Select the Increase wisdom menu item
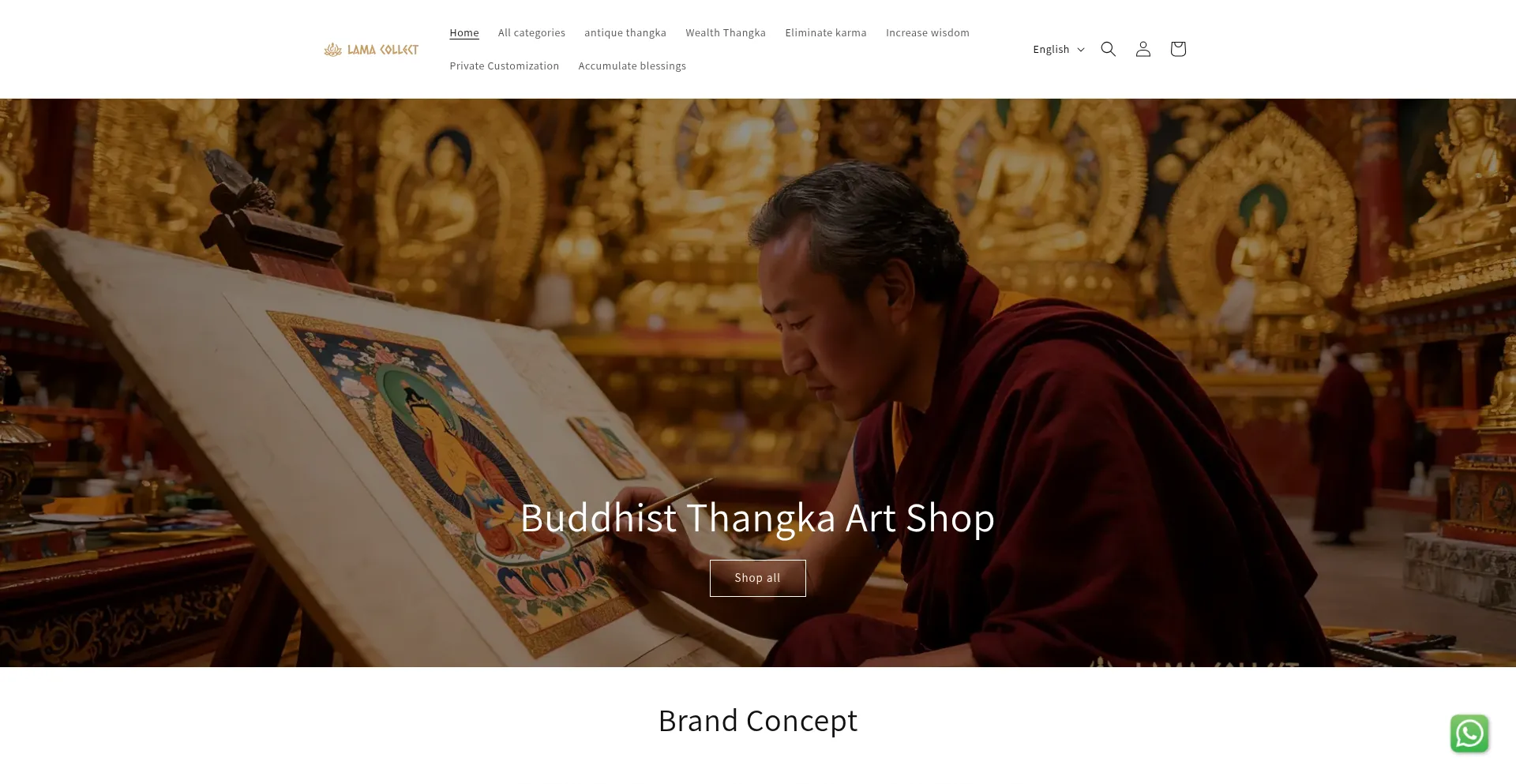This screenshot has width=1516, height=784. (928, 32)
